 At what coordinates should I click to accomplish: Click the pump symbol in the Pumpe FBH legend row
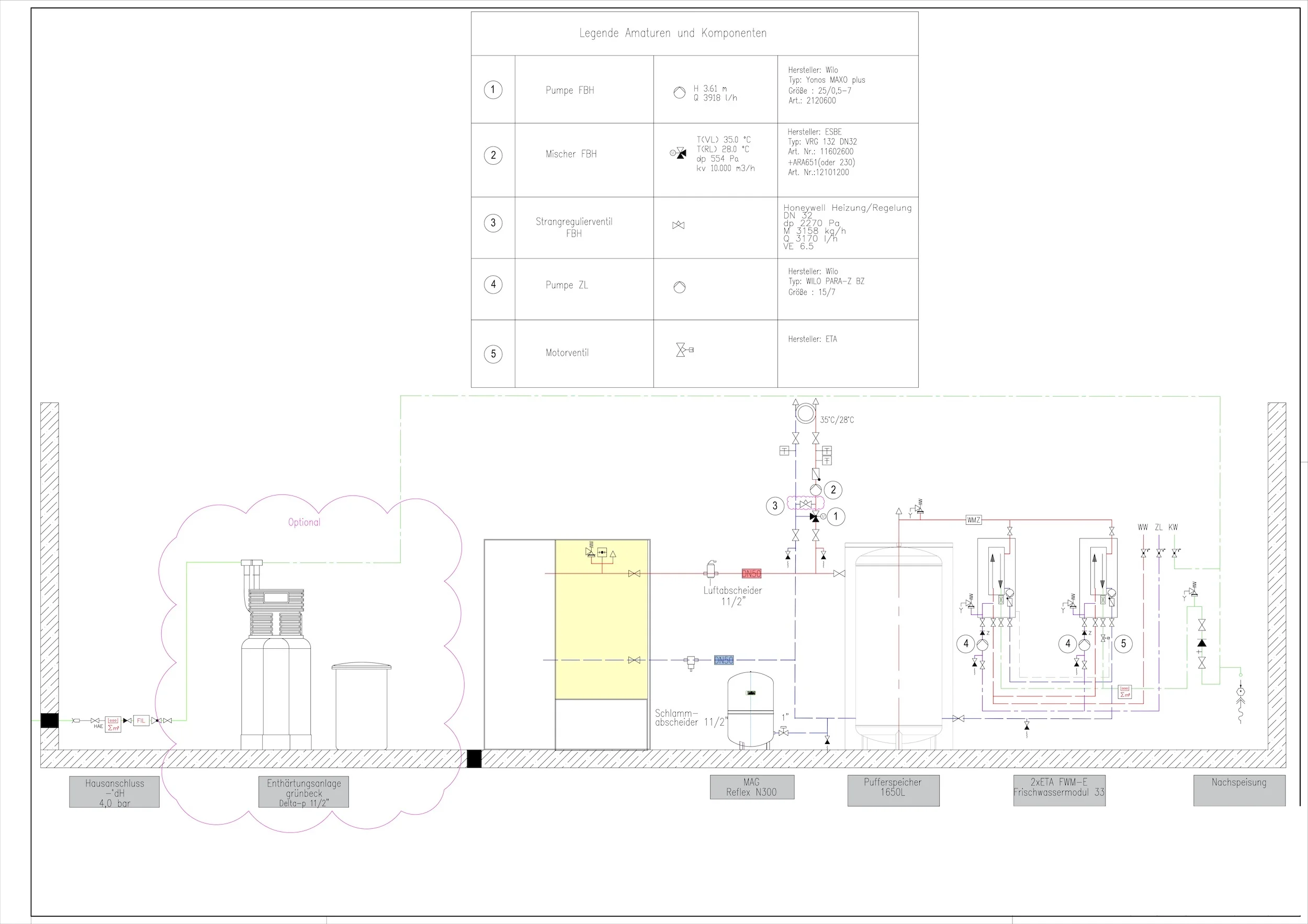click(x=679, y=93)
